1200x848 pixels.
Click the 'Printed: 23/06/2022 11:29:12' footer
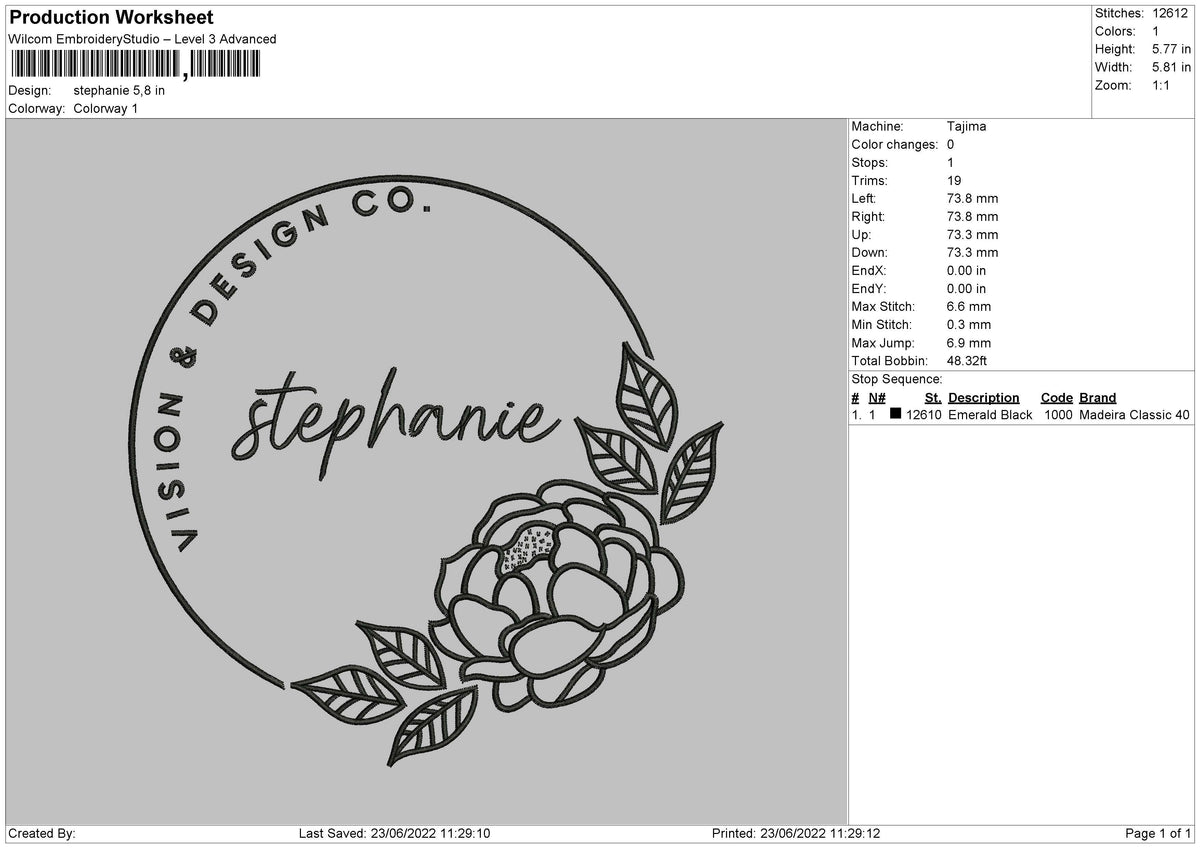[x=797, y=834]
